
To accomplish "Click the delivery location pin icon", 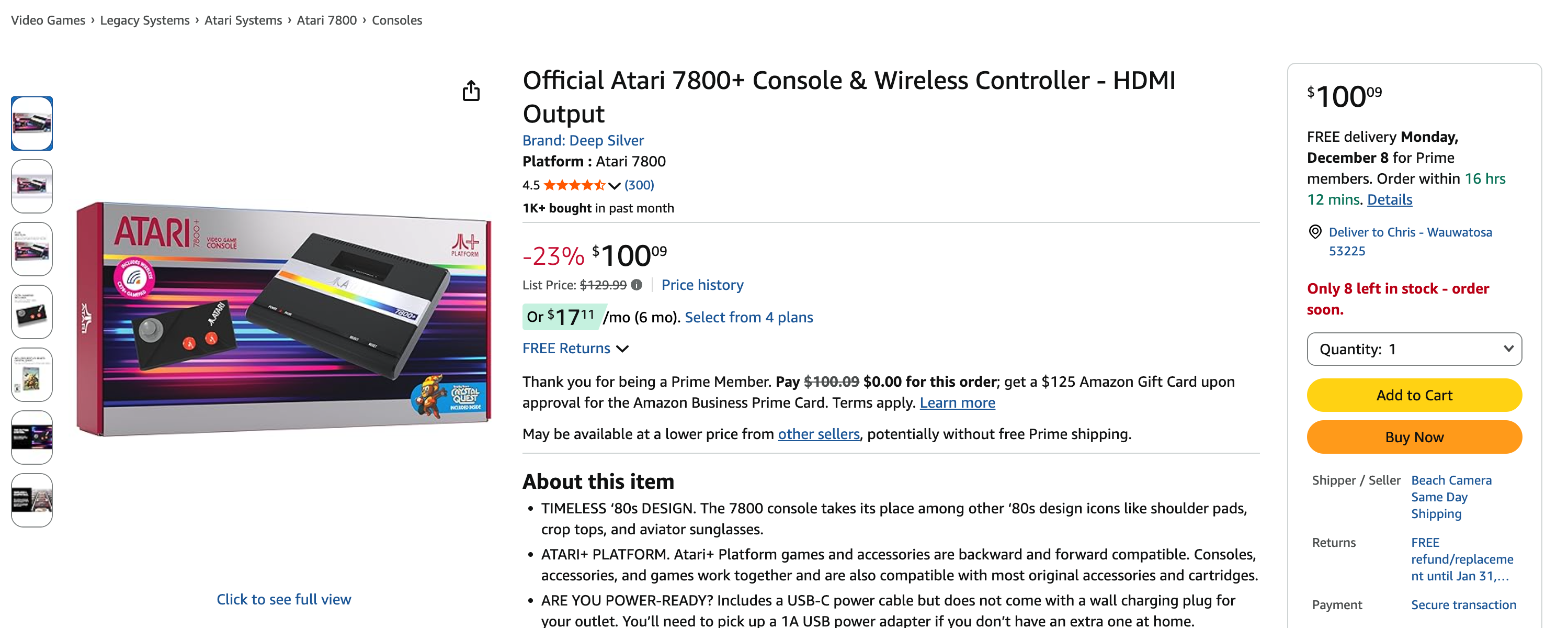I will [1315, 232].
